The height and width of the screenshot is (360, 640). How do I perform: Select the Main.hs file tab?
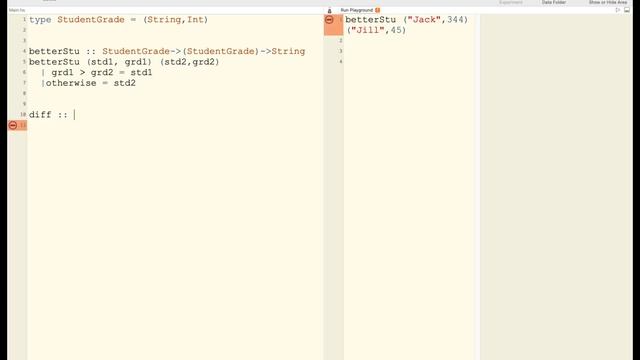[17, 10]
